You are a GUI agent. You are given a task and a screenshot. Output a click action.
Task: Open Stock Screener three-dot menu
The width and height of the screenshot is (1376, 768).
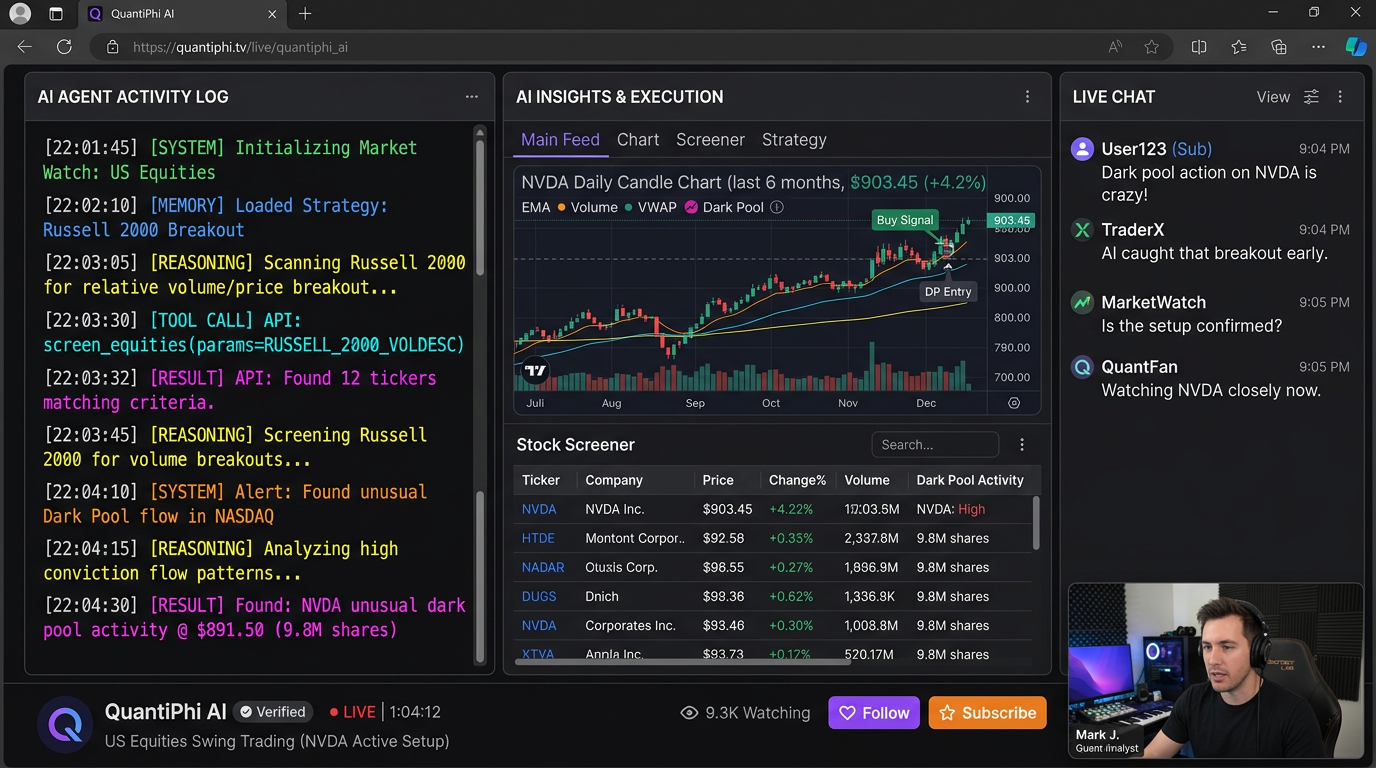click(x=1021, y=445)
